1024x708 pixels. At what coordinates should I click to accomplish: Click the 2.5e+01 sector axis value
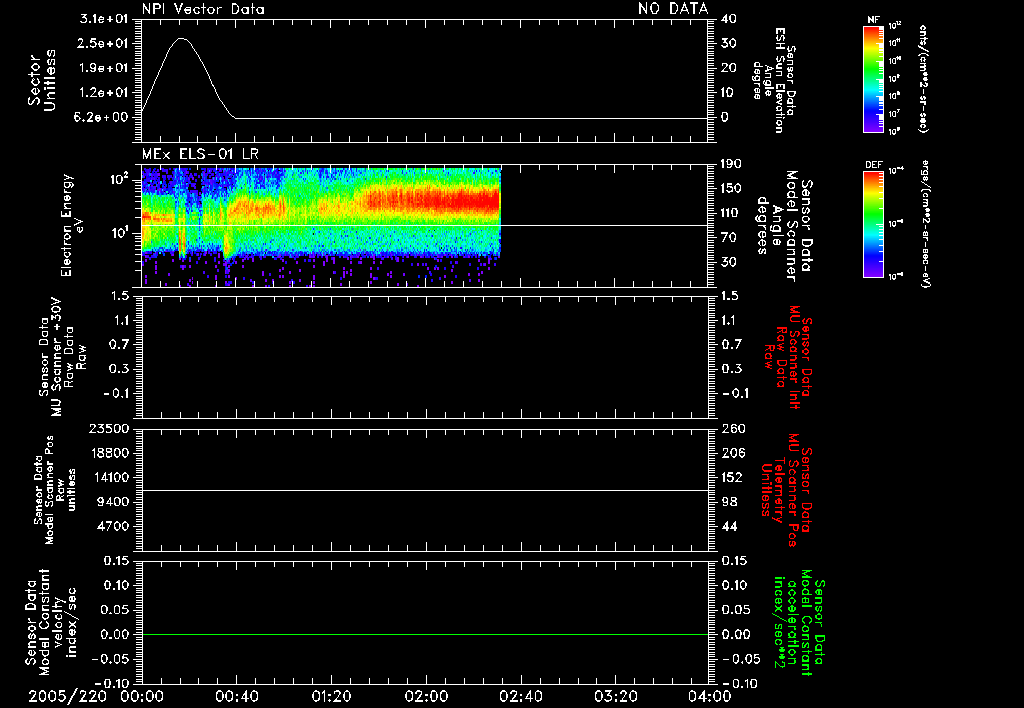coord(103,43)
